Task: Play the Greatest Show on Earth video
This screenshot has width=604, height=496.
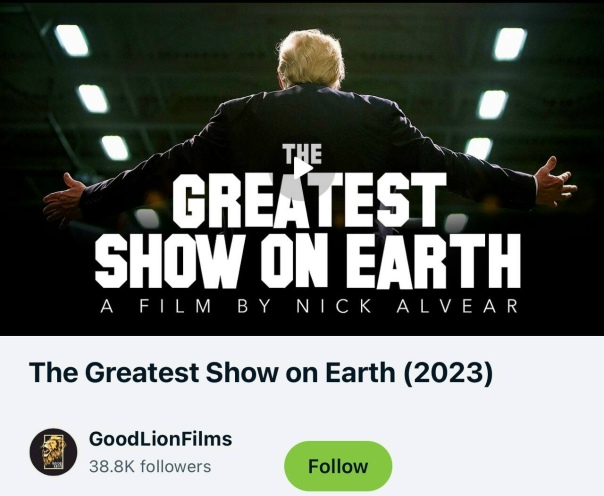Action: 303,168
